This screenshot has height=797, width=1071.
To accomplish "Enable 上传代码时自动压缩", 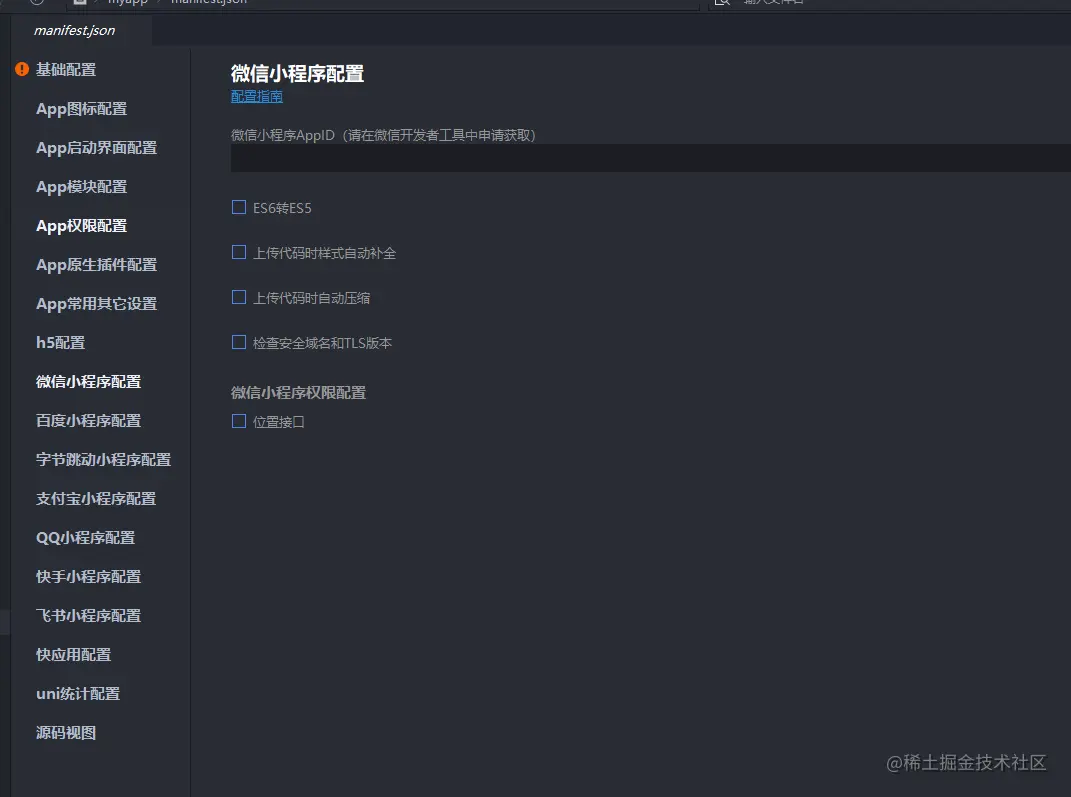I will (x=238, y=296).
